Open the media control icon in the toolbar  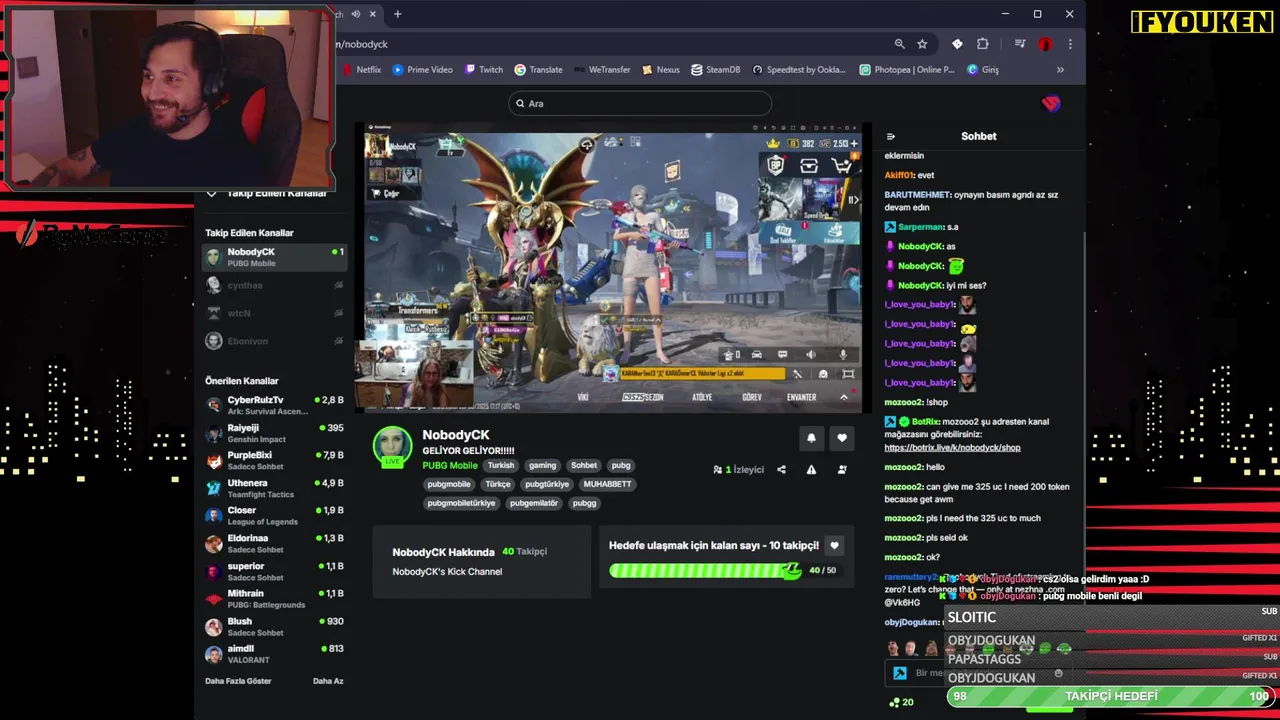[x=1020, y=44]
